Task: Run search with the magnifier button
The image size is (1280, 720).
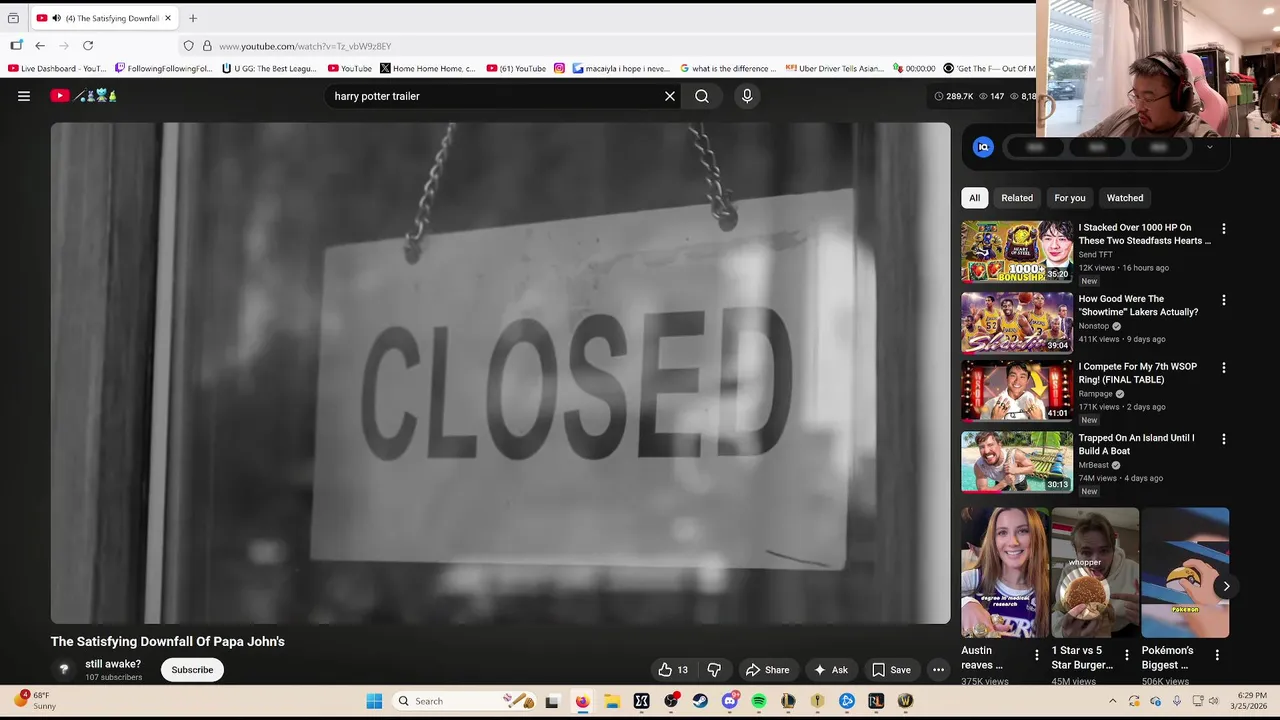Action: [x=702, y=96]
